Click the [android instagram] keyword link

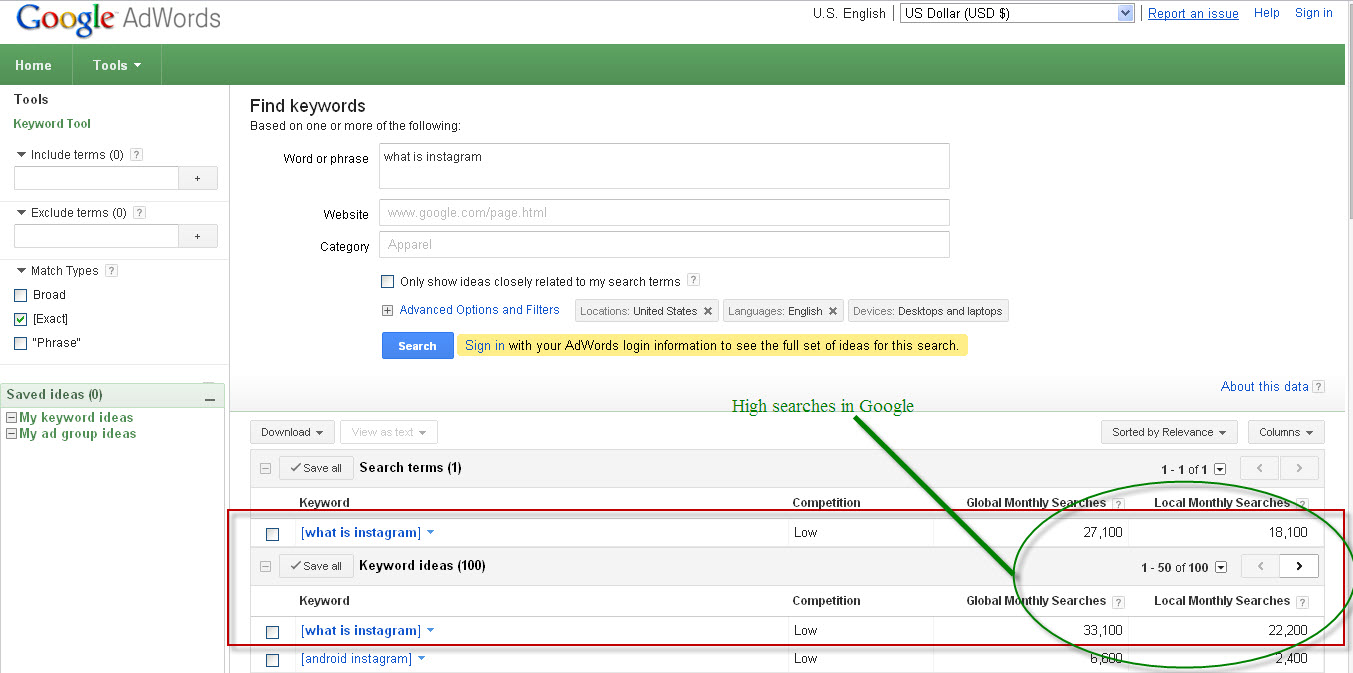356,659
